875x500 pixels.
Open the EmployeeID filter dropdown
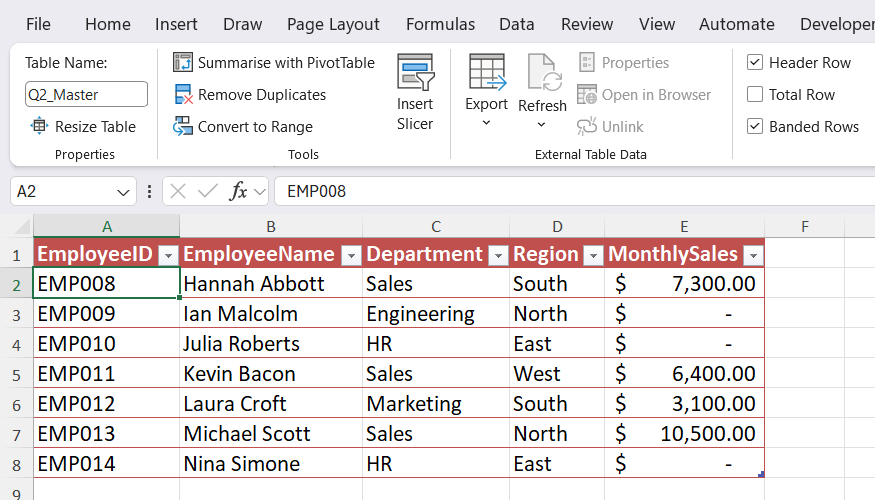(168, 256)
